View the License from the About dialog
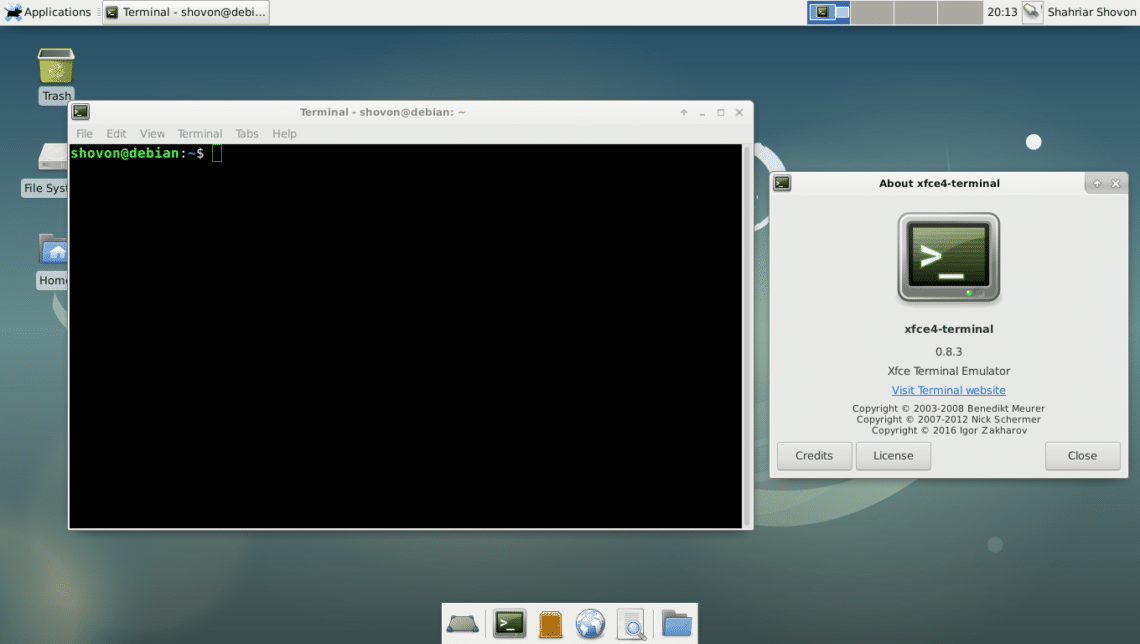 click(892, 455)
